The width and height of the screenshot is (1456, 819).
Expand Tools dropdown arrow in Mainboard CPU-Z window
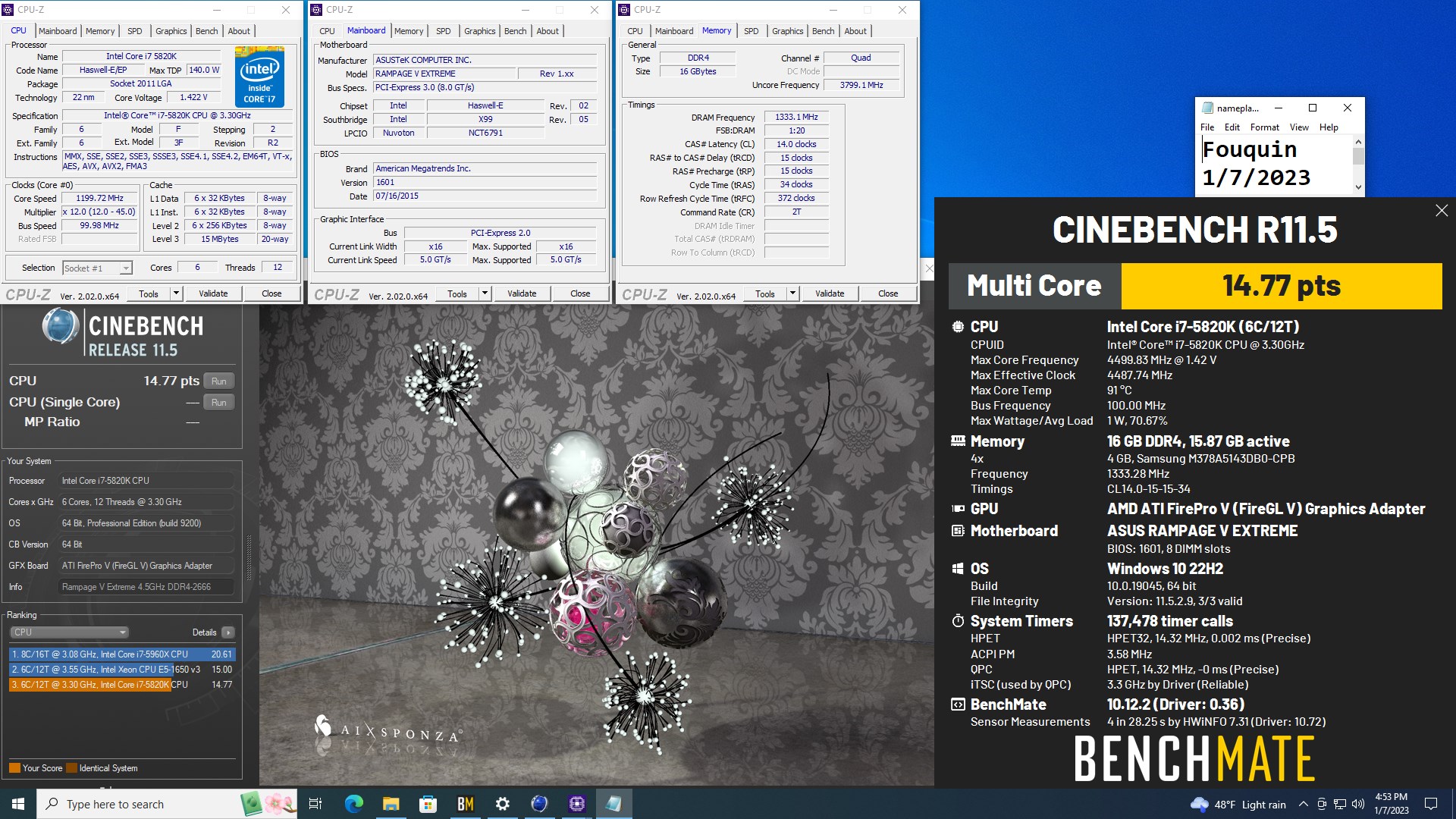(485, 293)
